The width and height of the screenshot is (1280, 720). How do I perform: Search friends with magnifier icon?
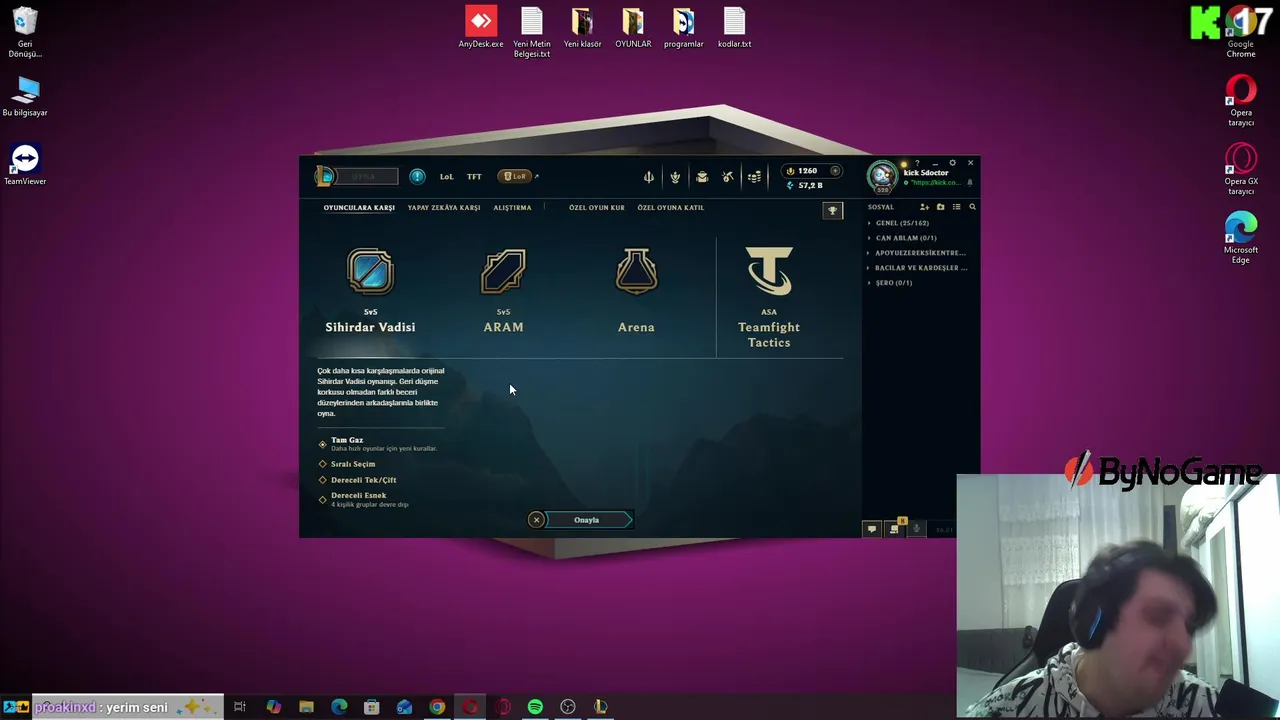pos(972,207)
